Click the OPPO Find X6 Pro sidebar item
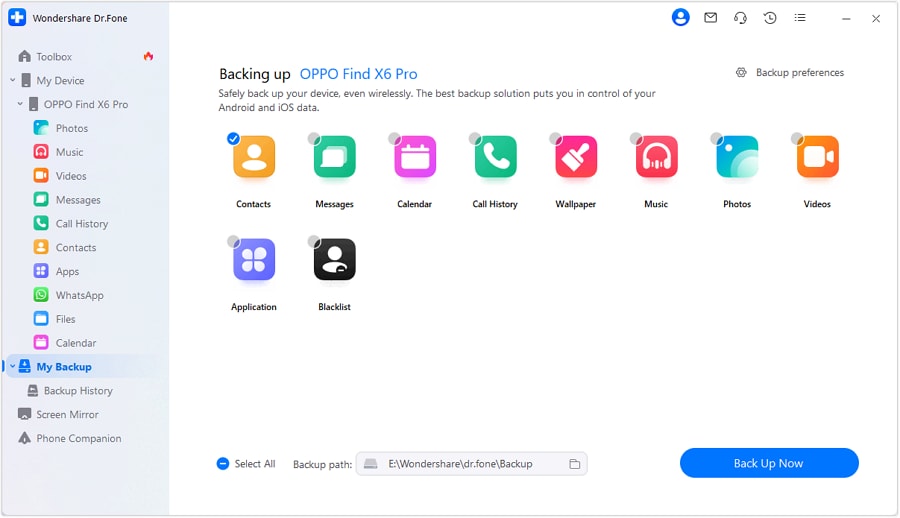This screenshot has height=518, width=900. point(78,104)
